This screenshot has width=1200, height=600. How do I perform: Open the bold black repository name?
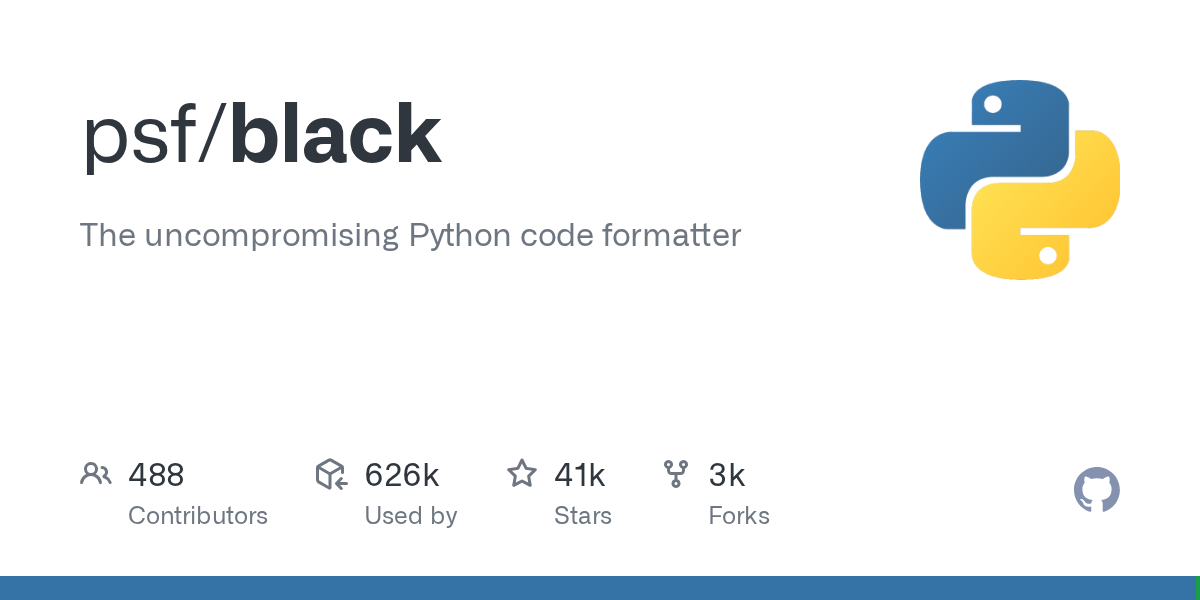[x=335, y=136]
